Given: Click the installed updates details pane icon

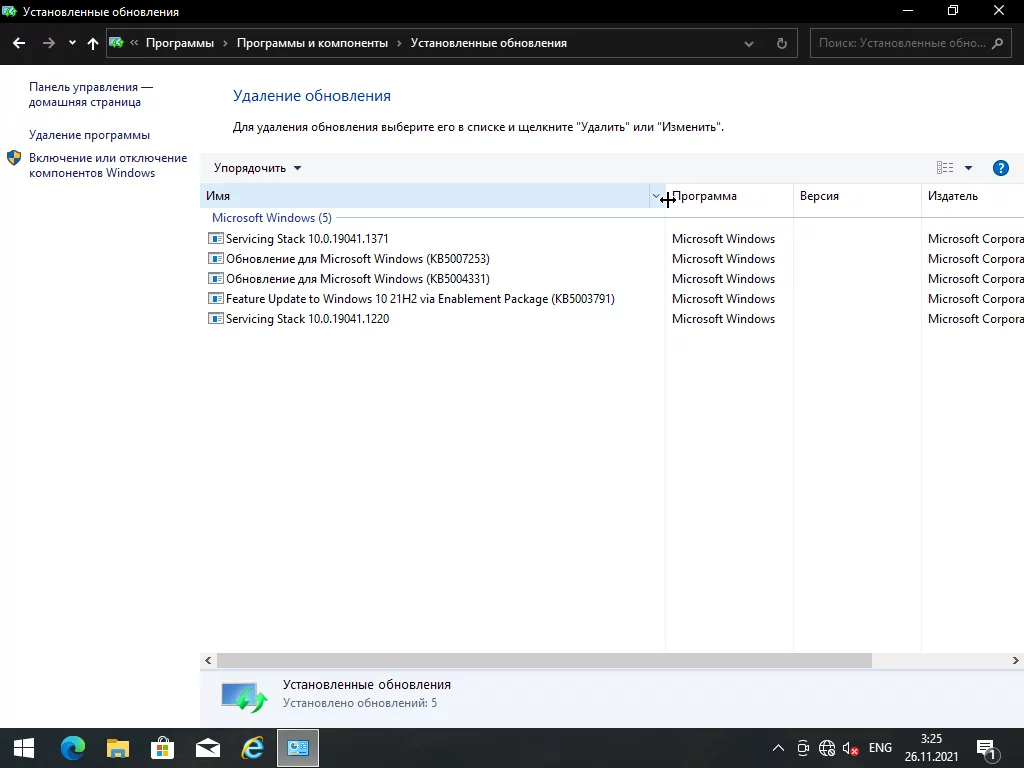Looking at the screenshot, I should (x=244, y=697).
